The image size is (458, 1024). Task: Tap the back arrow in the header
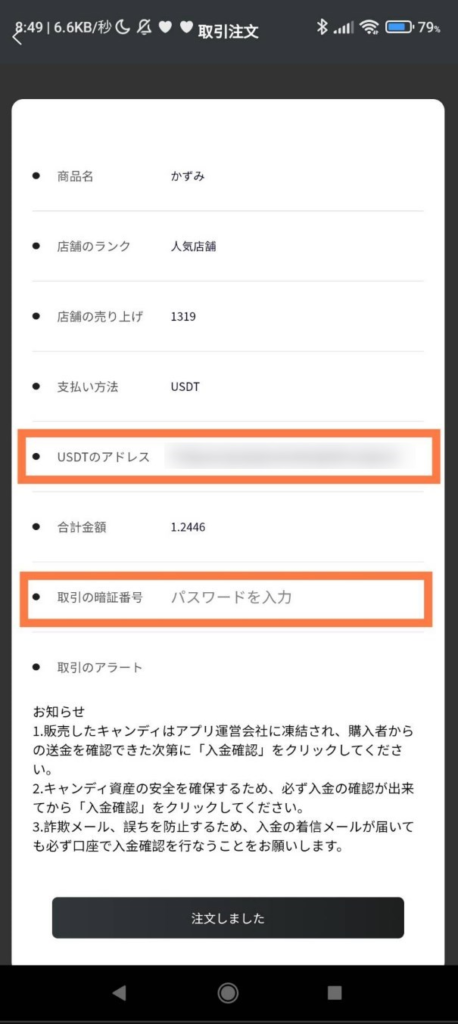point(17,37)
